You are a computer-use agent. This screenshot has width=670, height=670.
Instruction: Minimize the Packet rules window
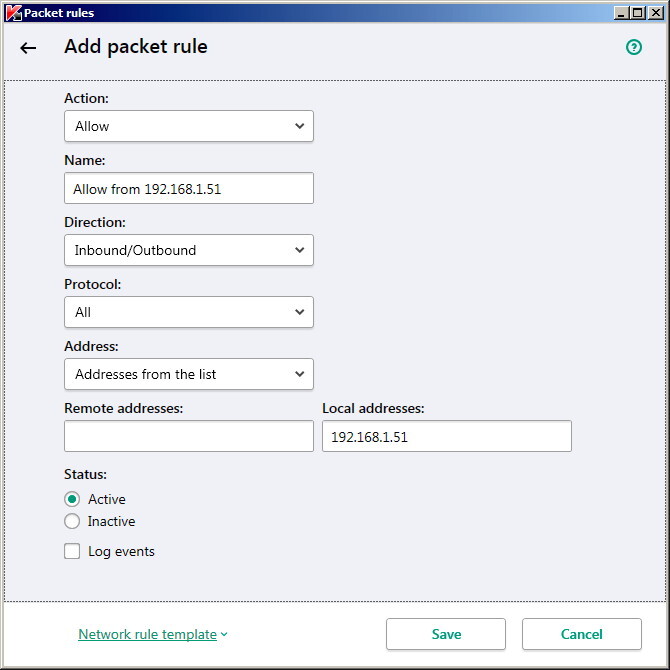621,13
